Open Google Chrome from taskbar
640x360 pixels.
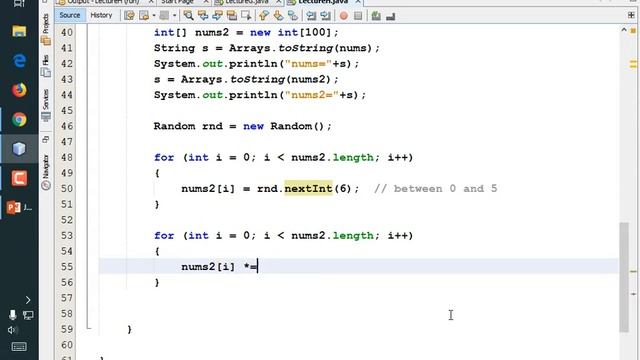tap(19, 119)
